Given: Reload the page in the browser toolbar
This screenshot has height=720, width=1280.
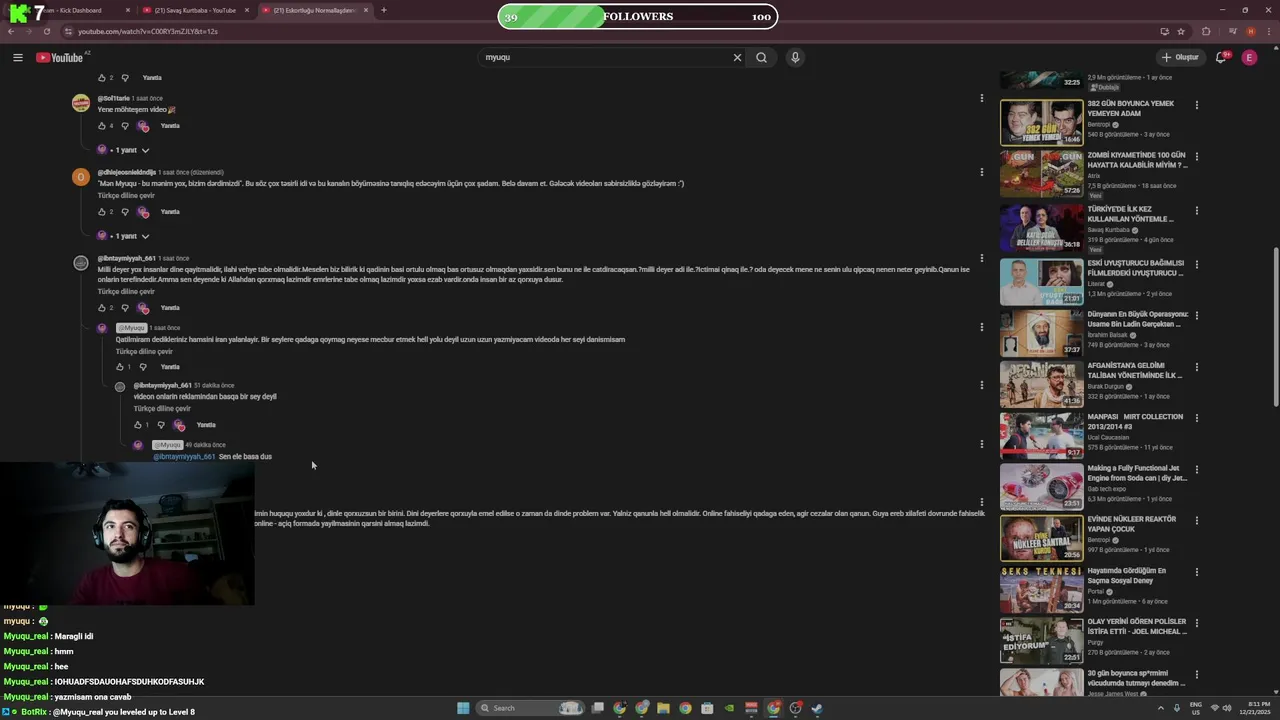Looking at the screenshot, I should coord(46,31).
